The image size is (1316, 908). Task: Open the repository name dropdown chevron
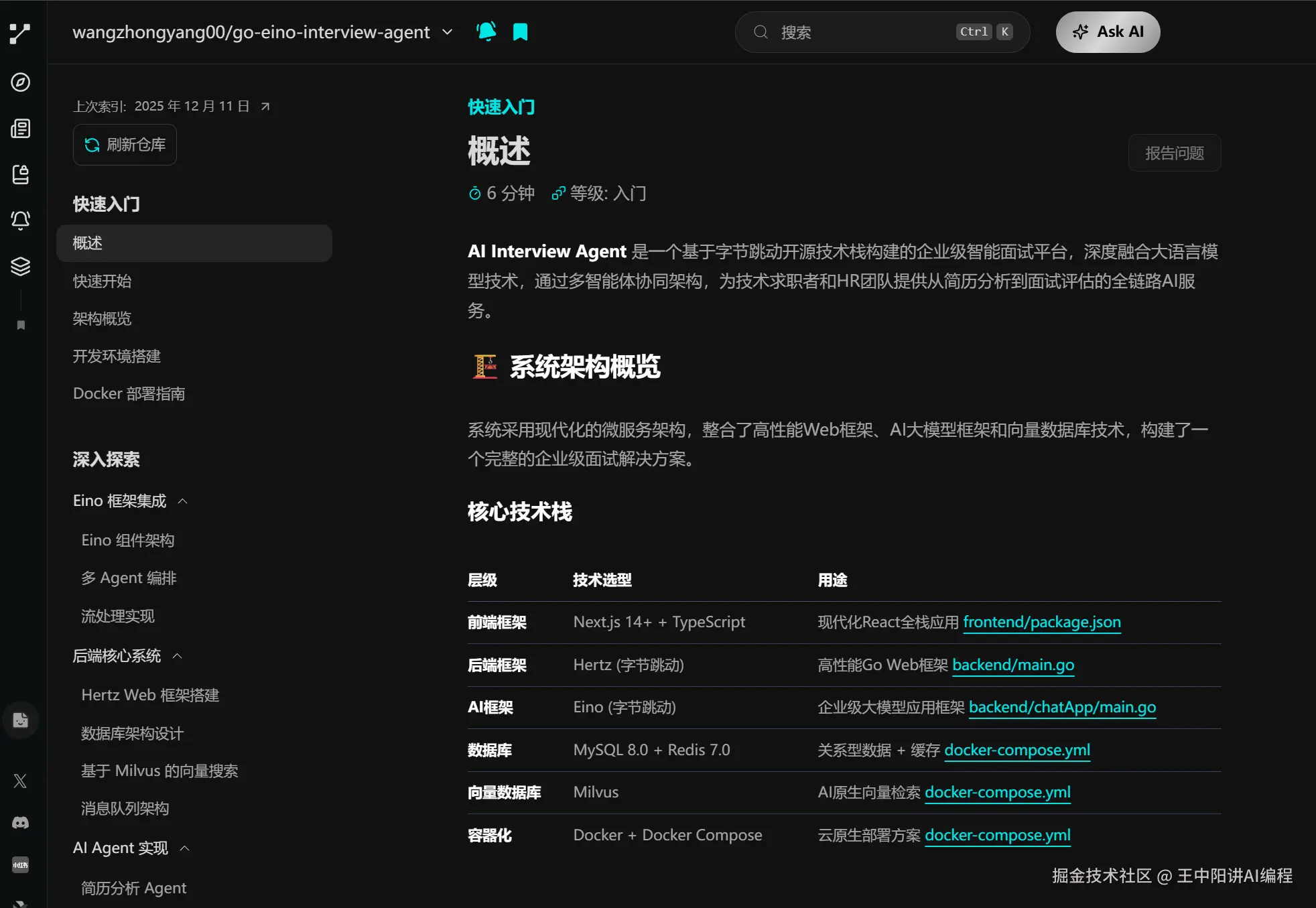pos(448,32)
